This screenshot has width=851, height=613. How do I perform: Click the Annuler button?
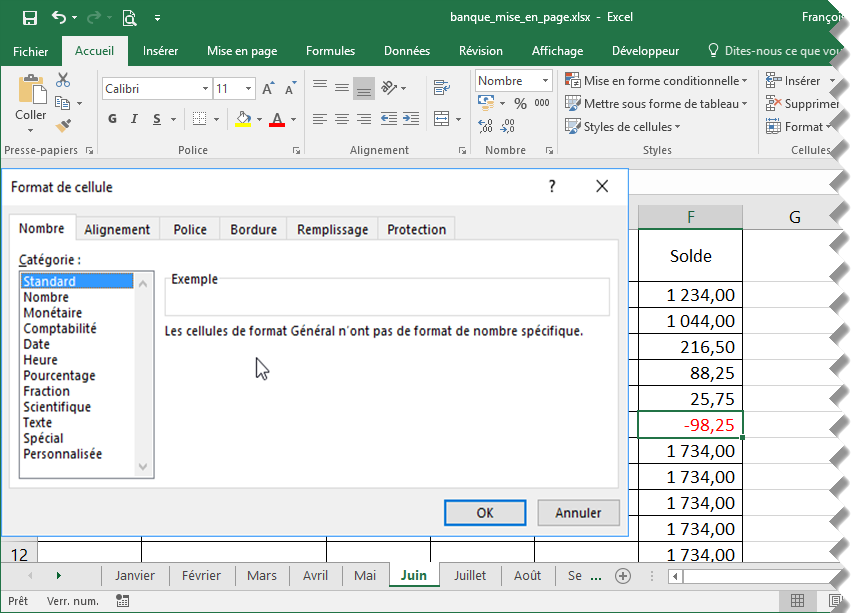coord(578,513)
